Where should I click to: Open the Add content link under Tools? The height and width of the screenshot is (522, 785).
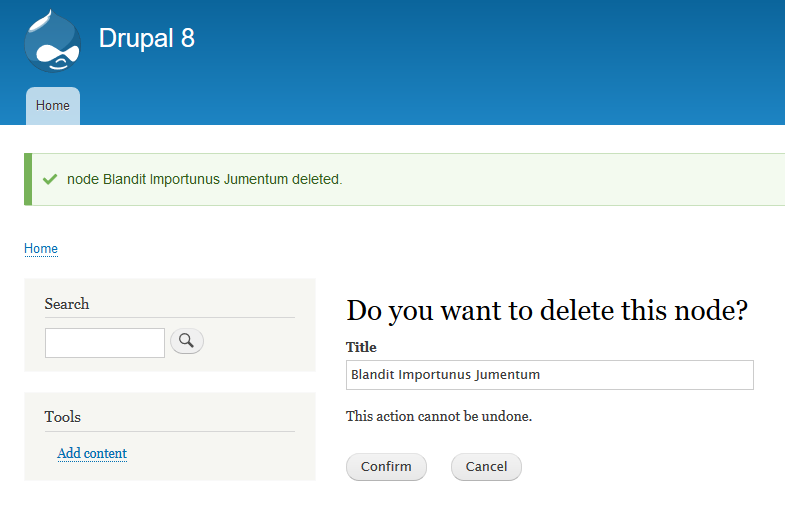(92, 453)
